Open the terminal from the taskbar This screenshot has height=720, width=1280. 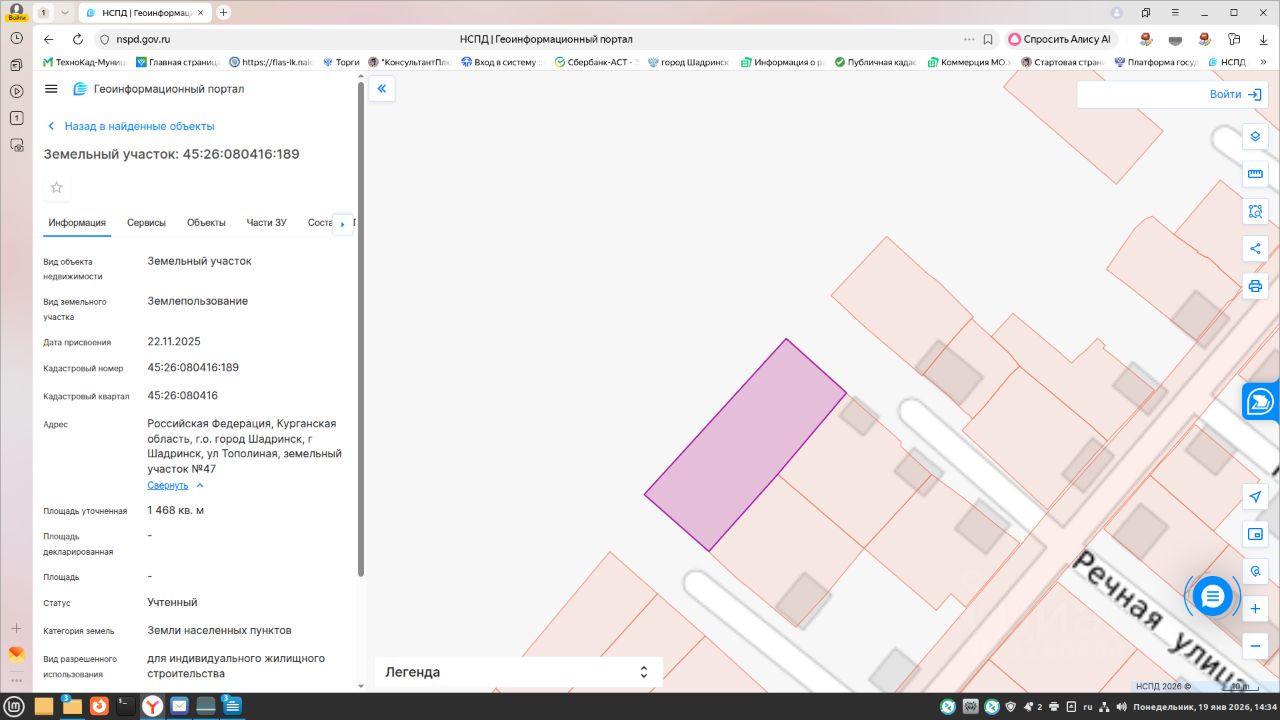[125, 706]
